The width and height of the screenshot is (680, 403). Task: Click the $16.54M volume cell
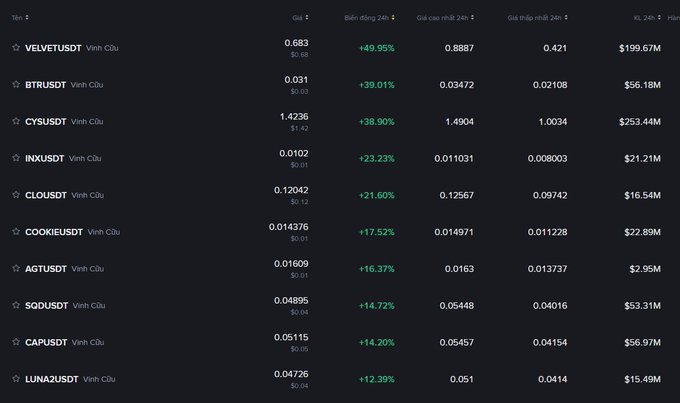(x=642, y=195)
